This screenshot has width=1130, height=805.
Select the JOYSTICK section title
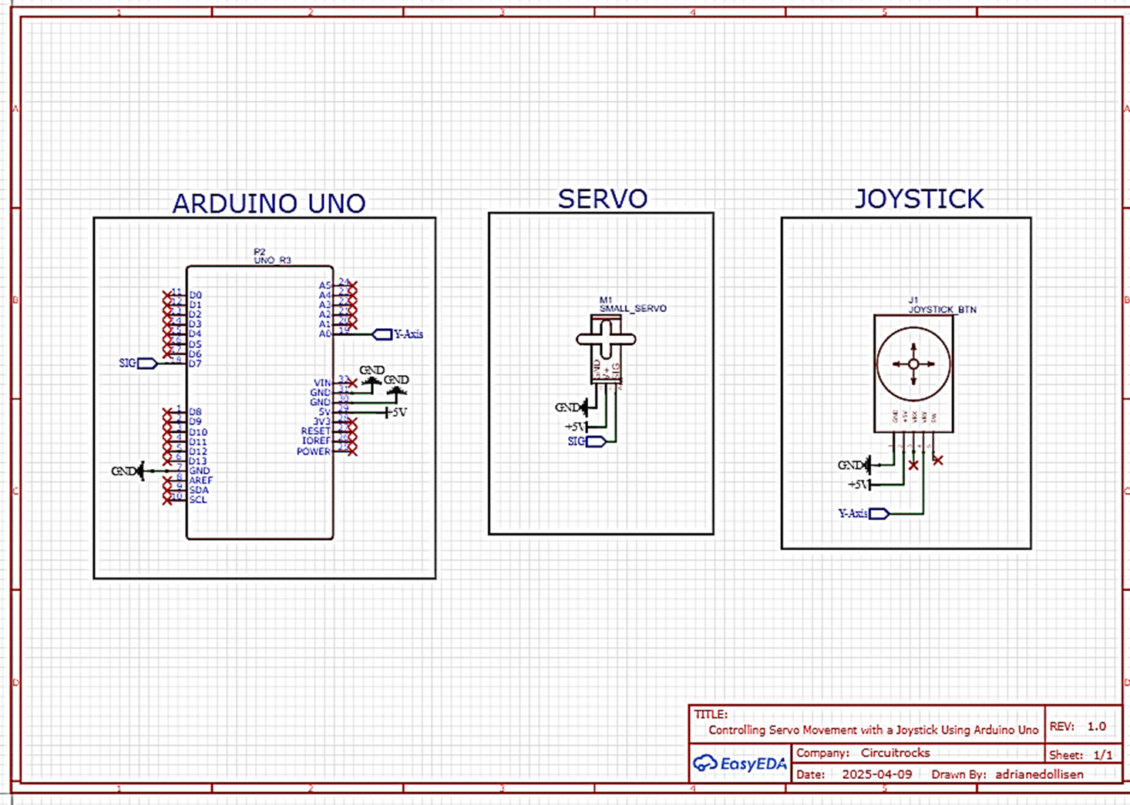tap(918, 199)
